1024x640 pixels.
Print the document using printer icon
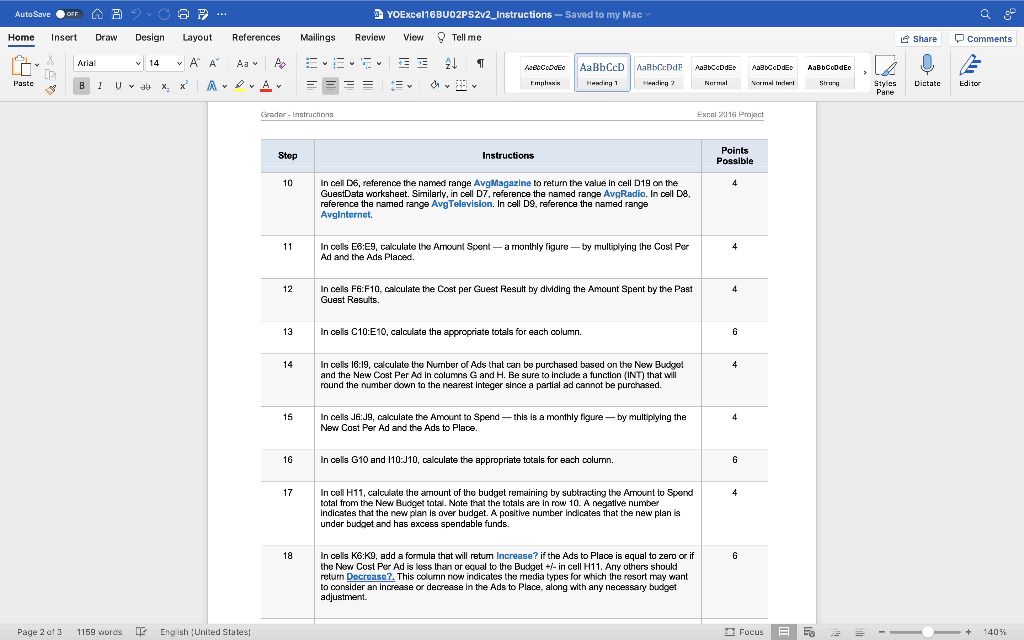pos(184,14)
